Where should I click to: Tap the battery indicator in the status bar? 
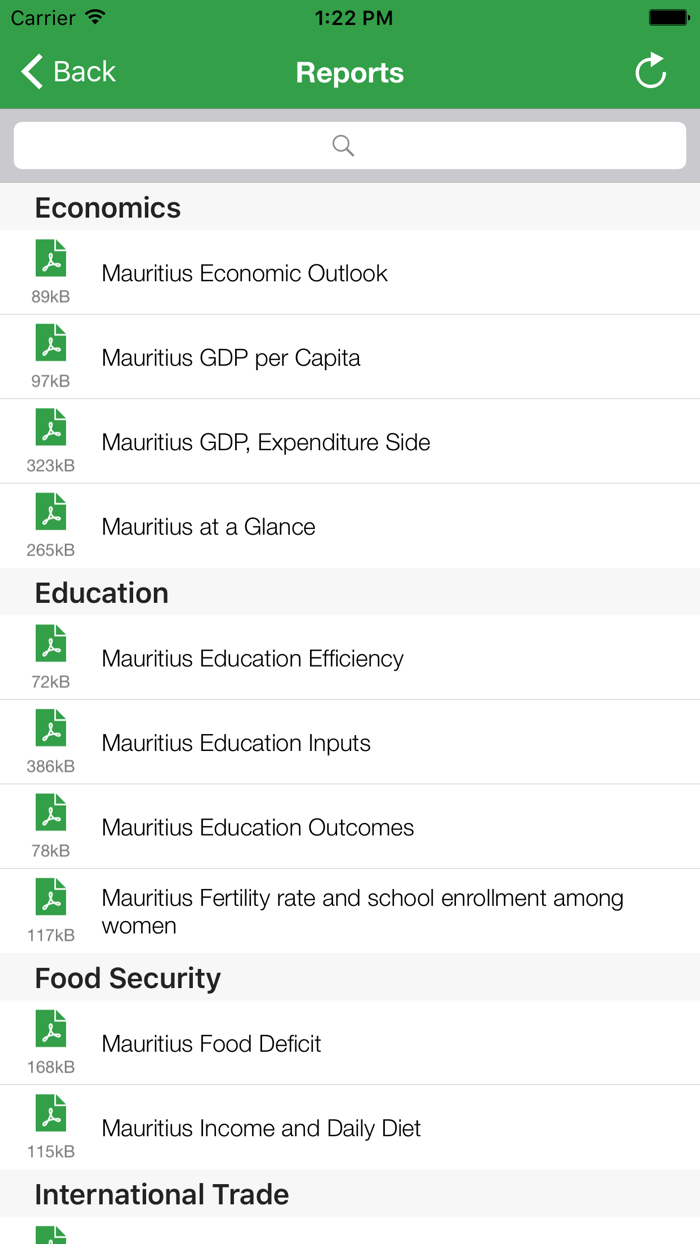(668, 17)
